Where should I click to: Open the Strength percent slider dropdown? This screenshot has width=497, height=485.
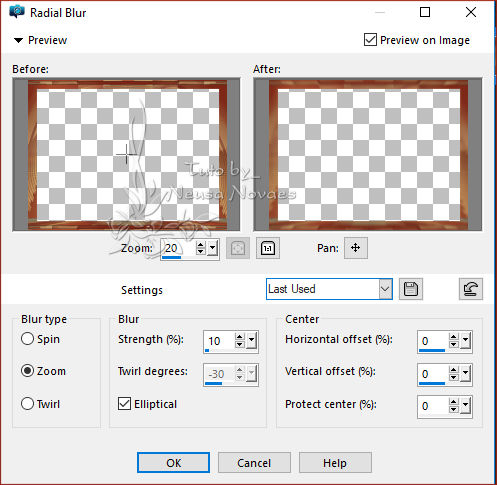click(252, 341)
